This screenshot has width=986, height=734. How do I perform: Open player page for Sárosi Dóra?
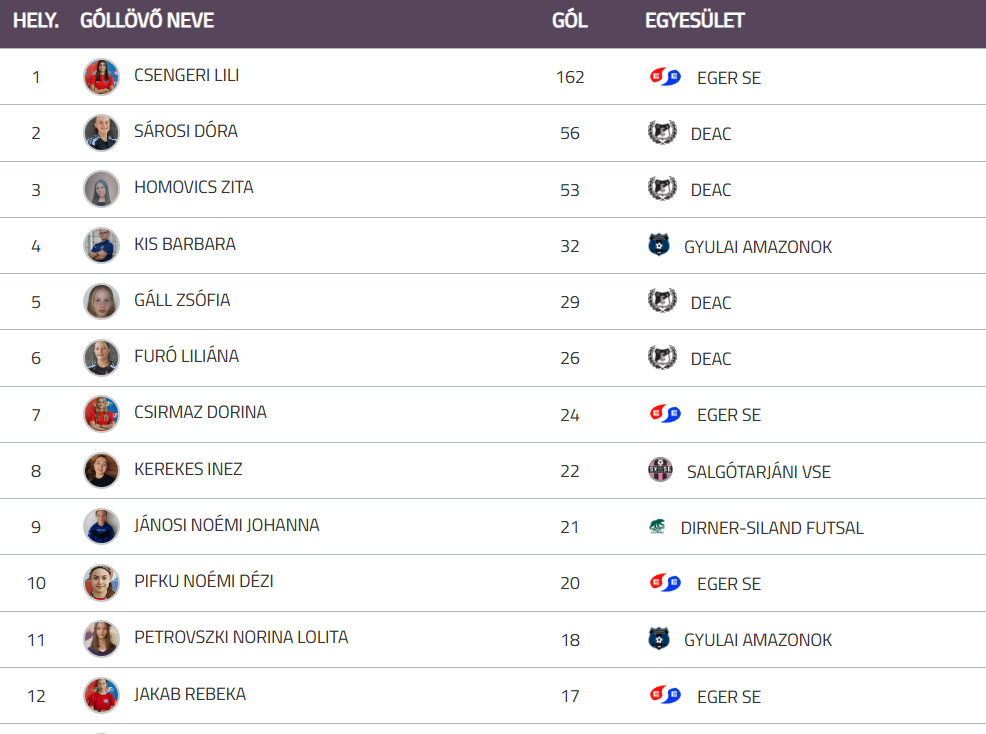(186, 131)
